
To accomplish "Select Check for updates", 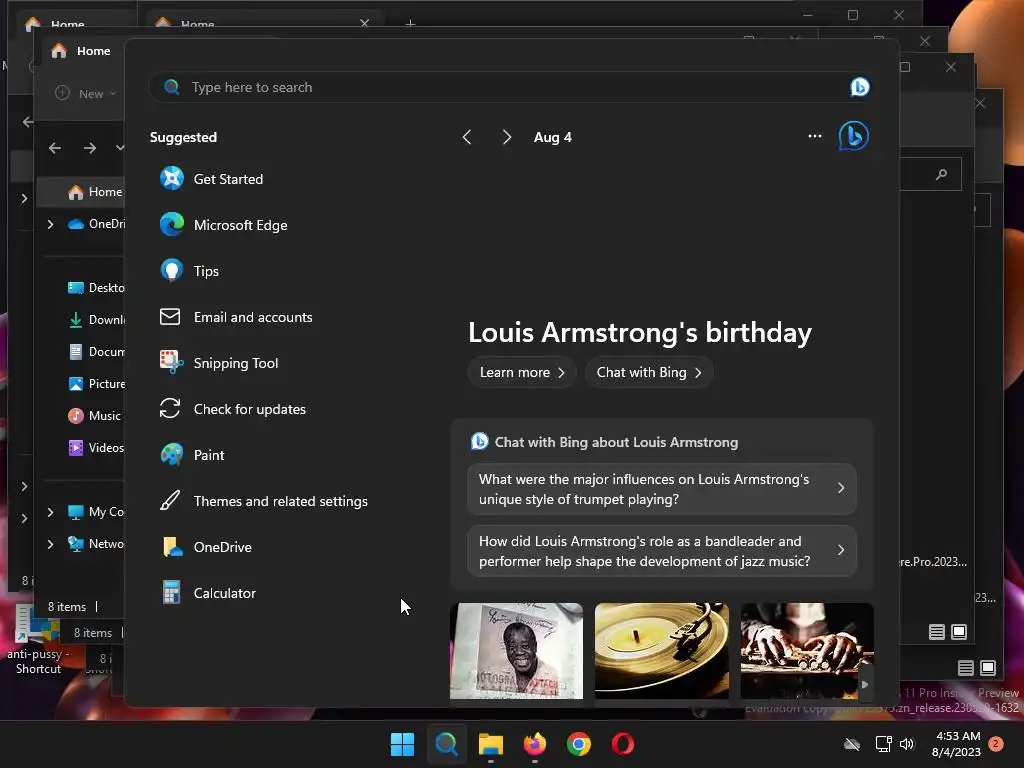I will tap(232, 409).
